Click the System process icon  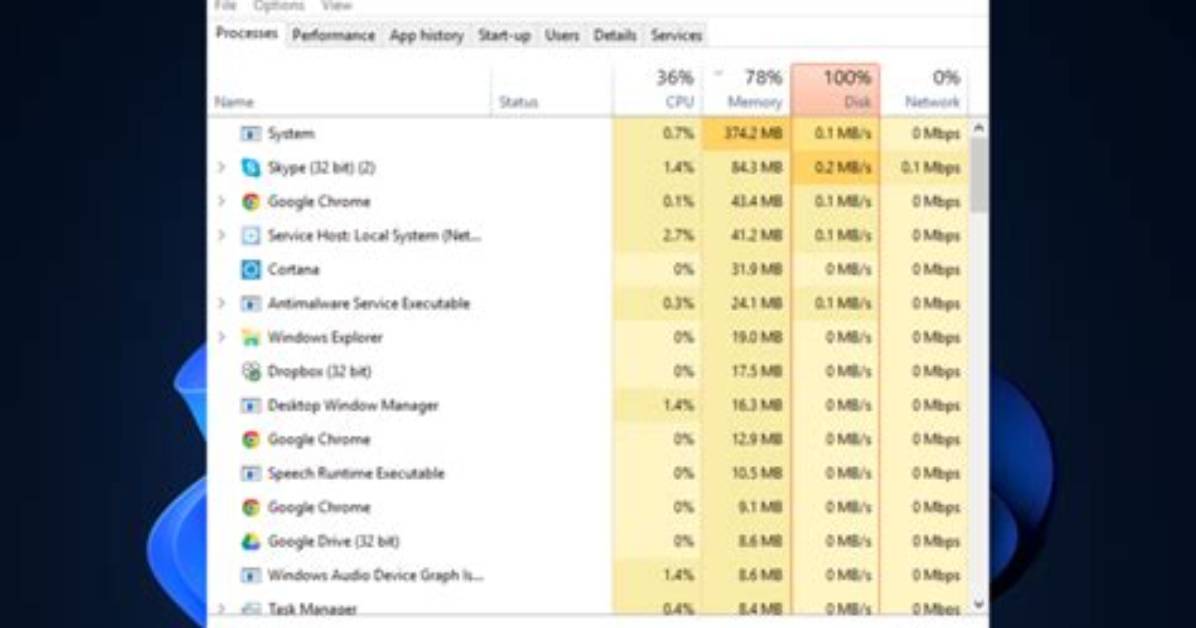[x=250, y=134]
